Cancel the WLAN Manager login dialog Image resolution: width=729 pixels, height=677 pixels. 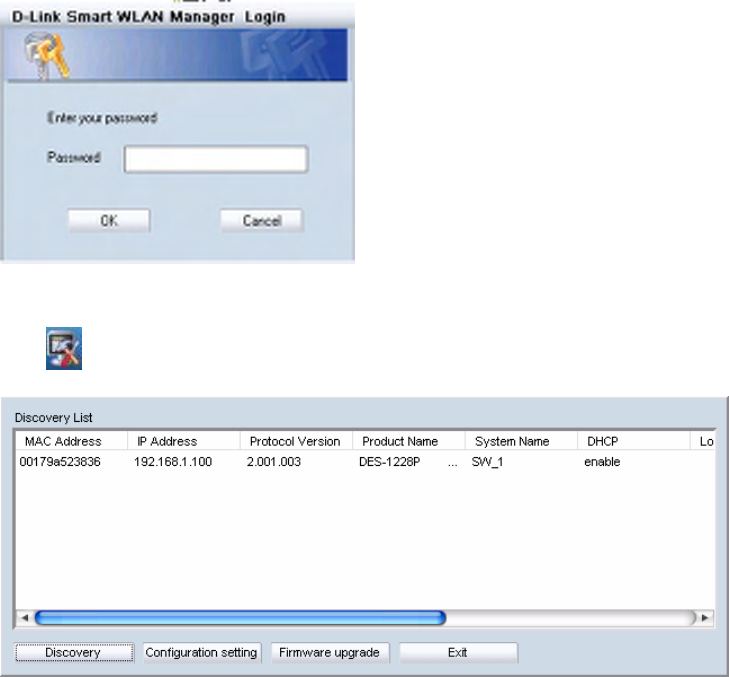click(262, 220)
